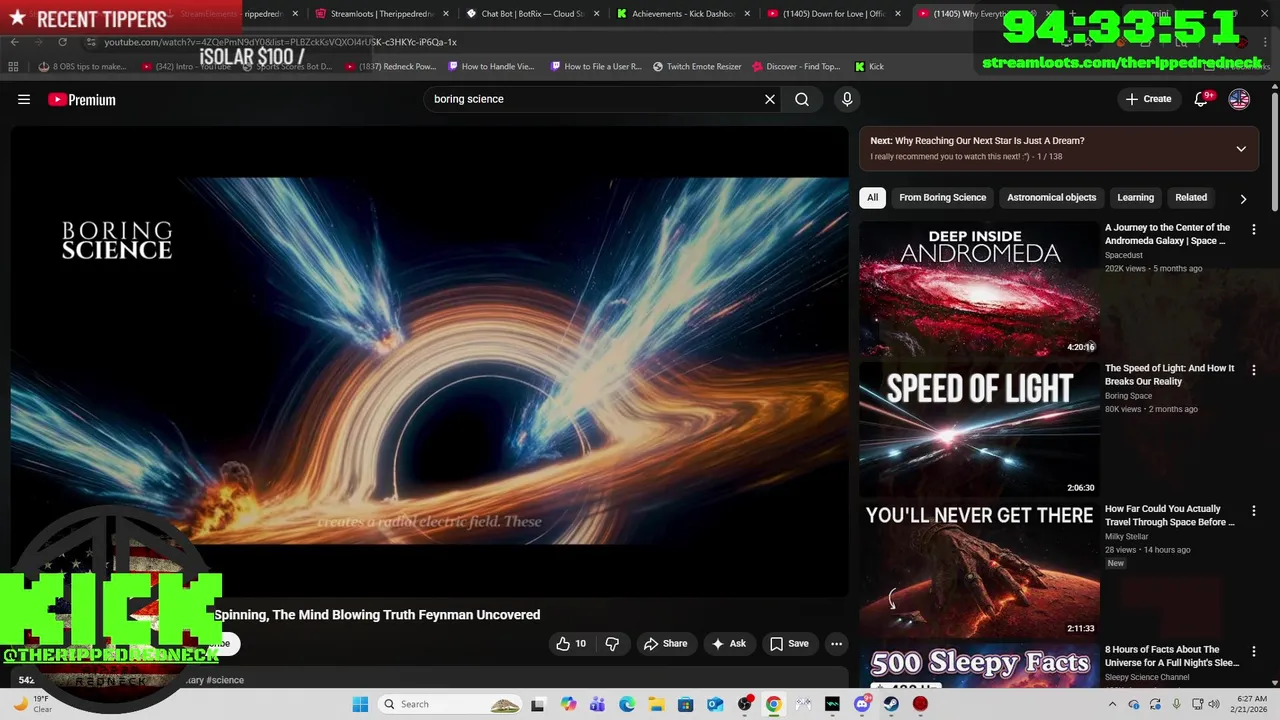Start voice search with microphone icon
The height and width of the screenshot is (720, 1280).
(x=847, y=99)
